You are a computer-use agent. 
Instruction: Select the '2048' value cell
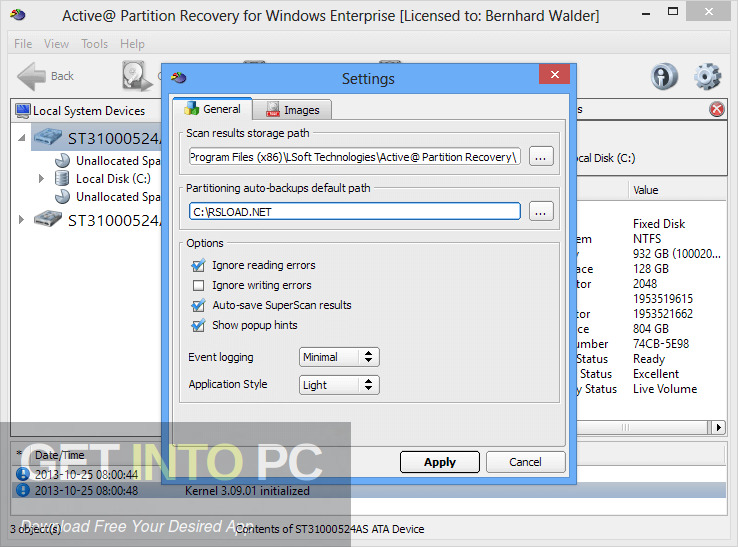click(645, 284)
